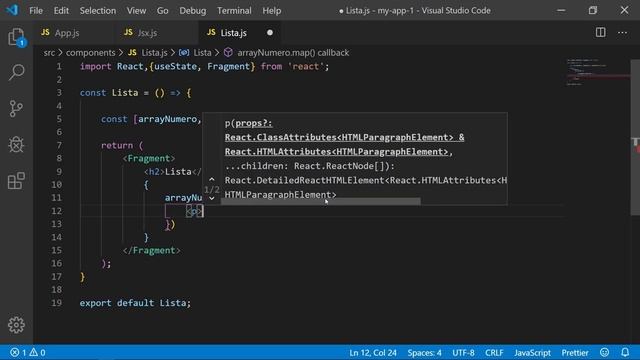Open the feedback smiley icon
The height and width of the screenshot is (360, 640).
click(604, 352)
